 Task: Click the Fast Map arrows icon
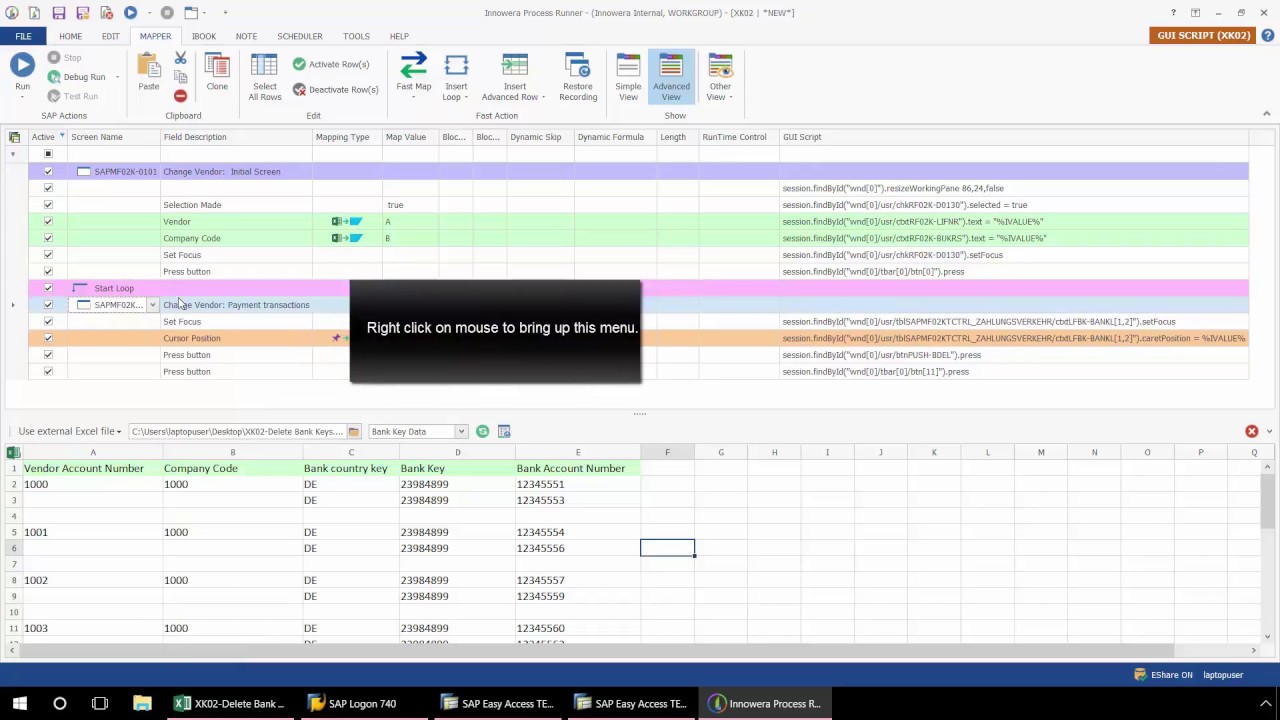pos(413,66)
